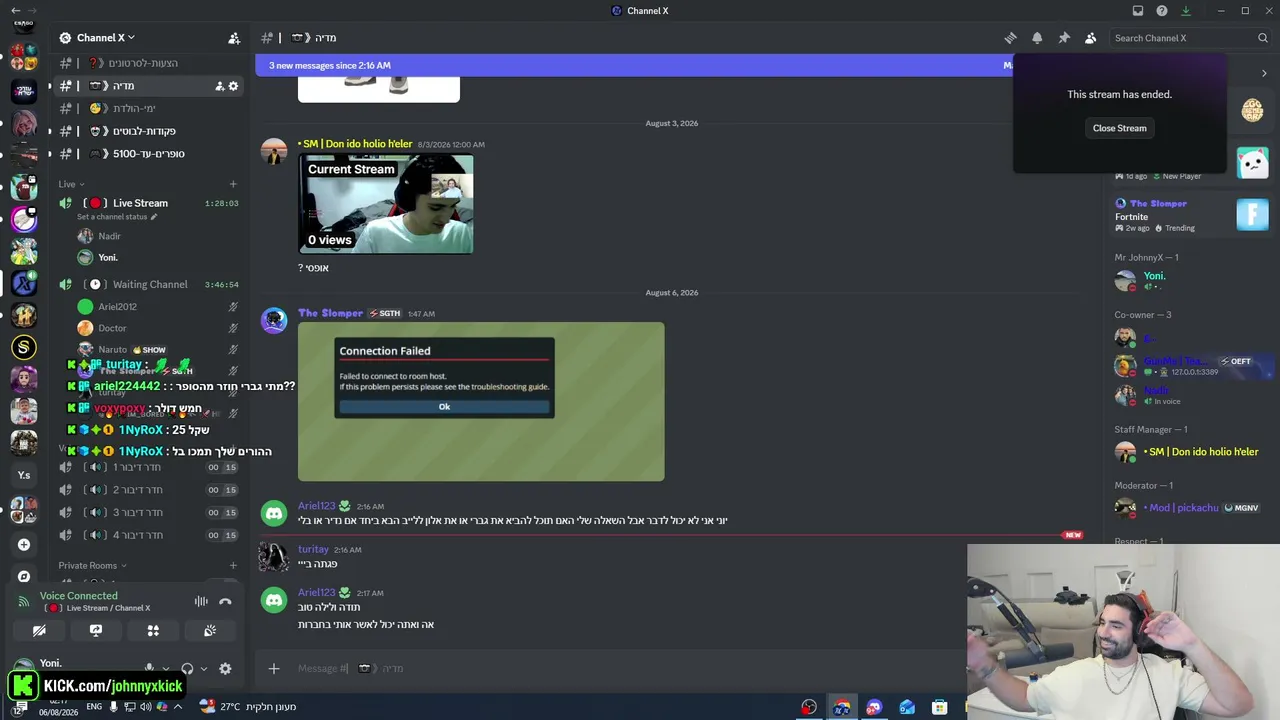This screenshot has width=1280, height=720.
Task: Open the Connection Failed image attachment
Action: pos(481,401)
